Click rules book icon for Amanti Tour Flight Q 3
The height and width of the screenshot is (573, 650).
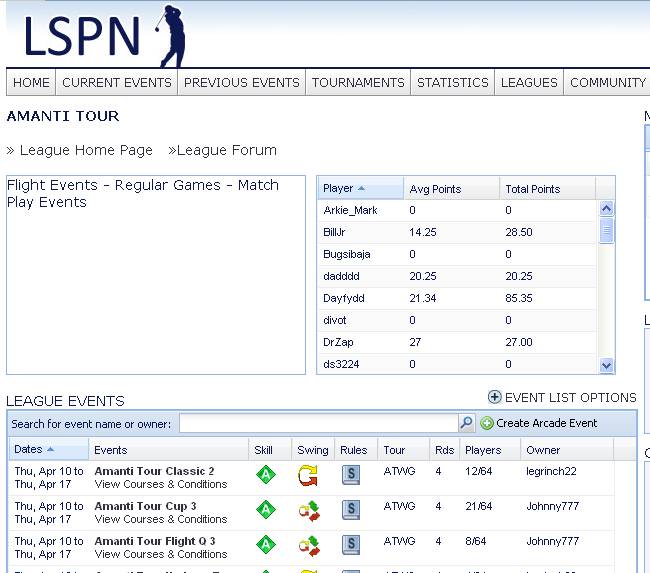[x=350, y=546]
